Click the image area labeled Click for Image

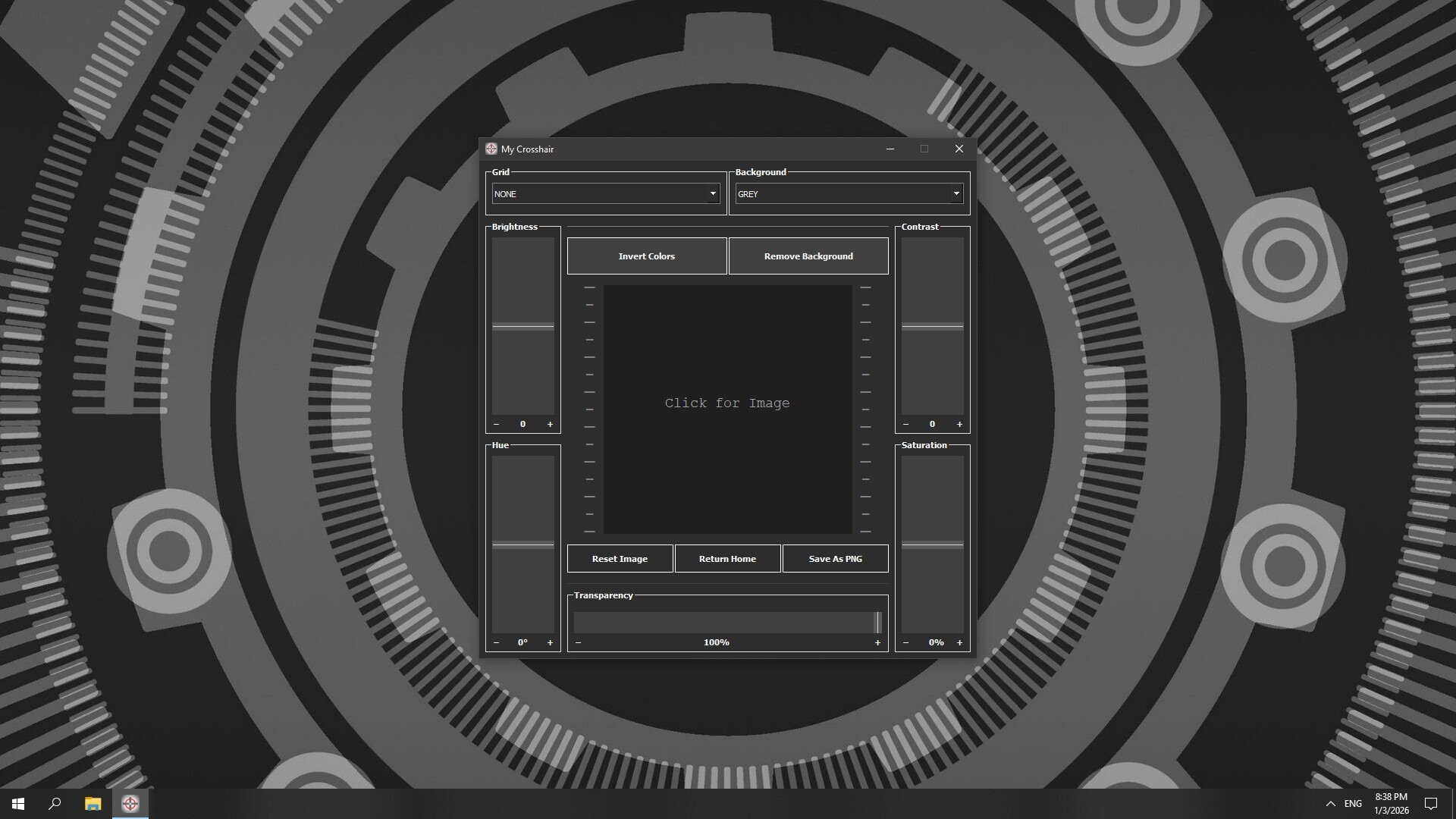(726, 403)
